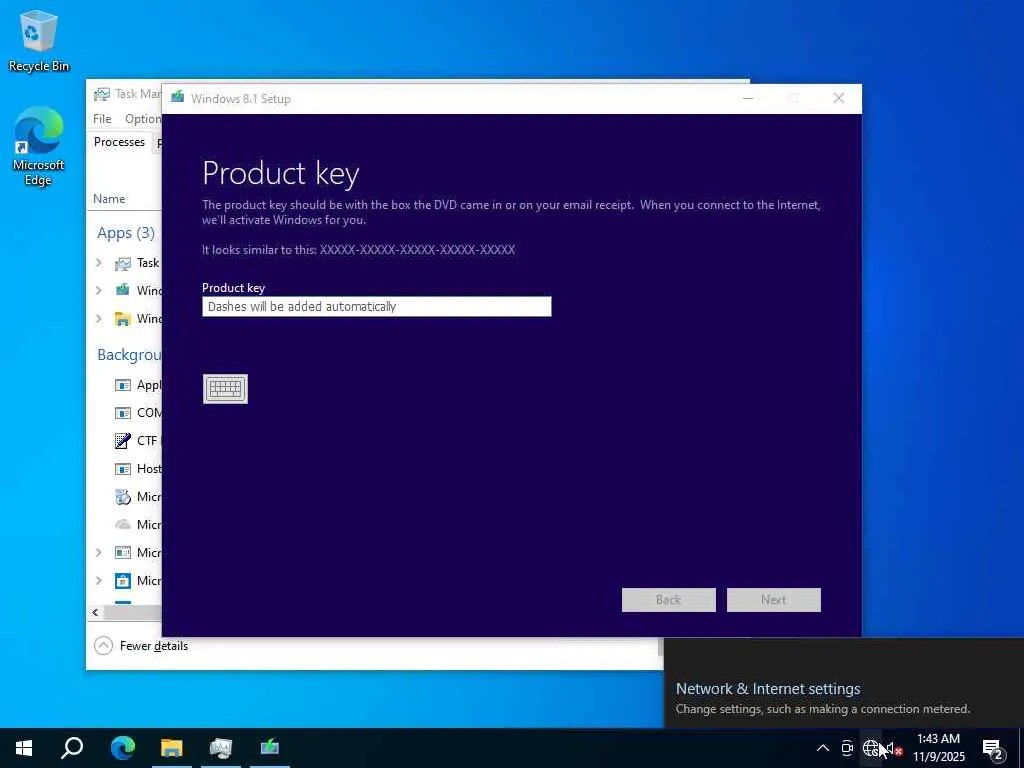Click the Windows Explorer folder icon in Task Manager
The width and height of the screenshot is (1024, 768).
point(123,318)
